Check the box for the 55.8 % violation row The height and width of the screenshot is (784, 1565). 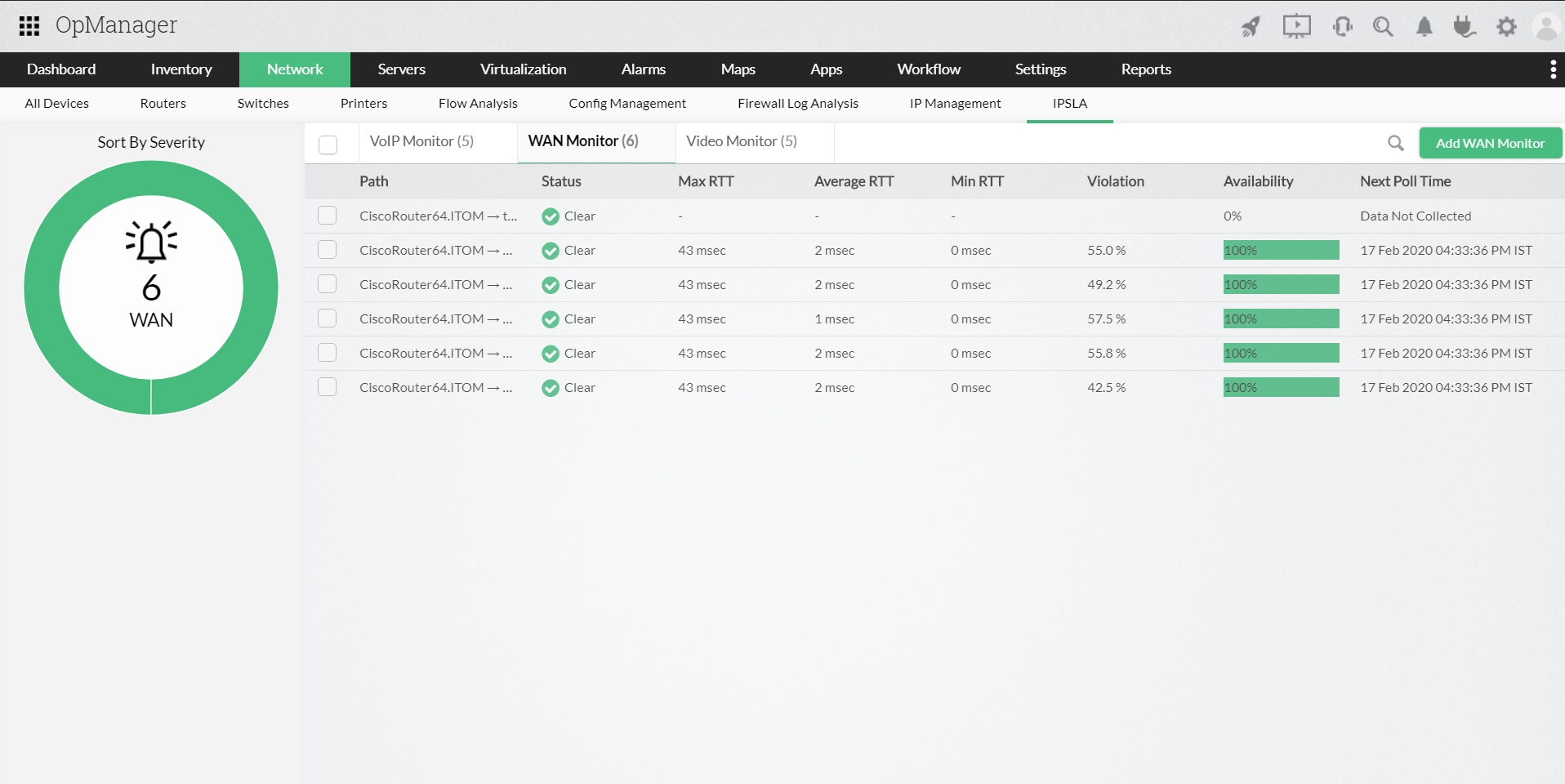(328, 353)
